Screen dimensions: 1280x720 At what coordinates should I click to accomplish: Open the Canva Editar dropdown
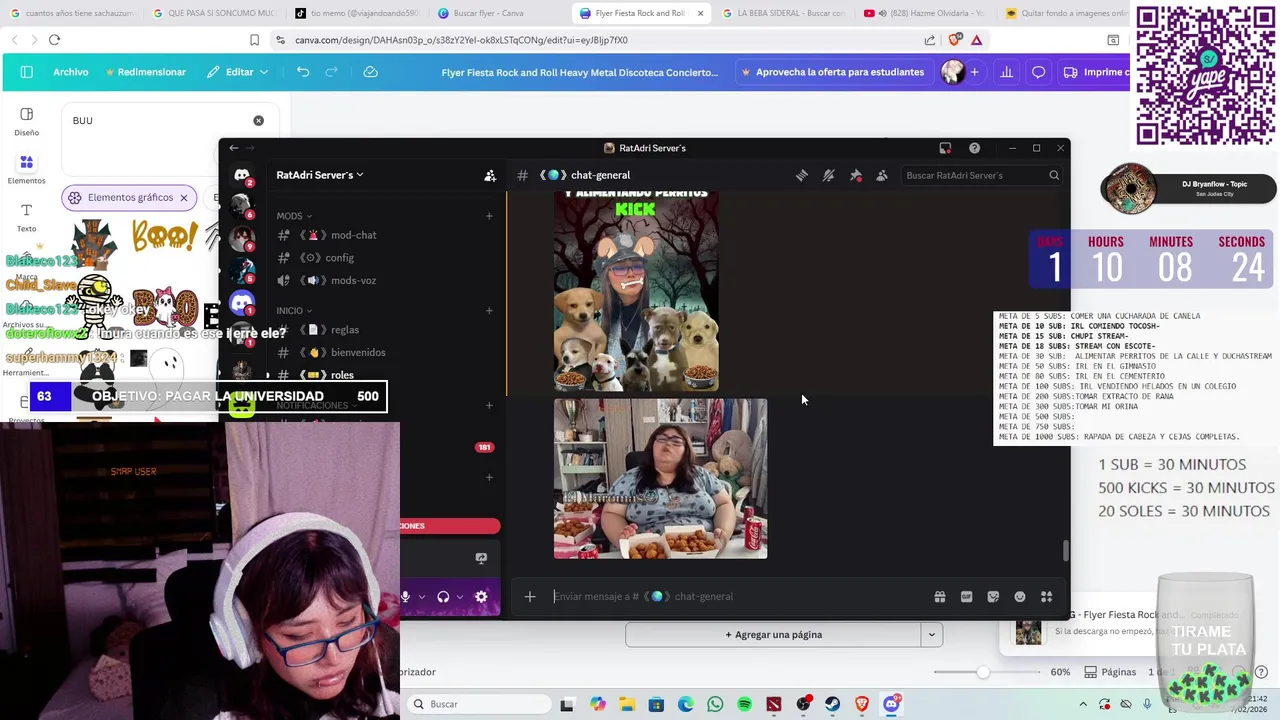pyautogui.click(x=238, y=72)
